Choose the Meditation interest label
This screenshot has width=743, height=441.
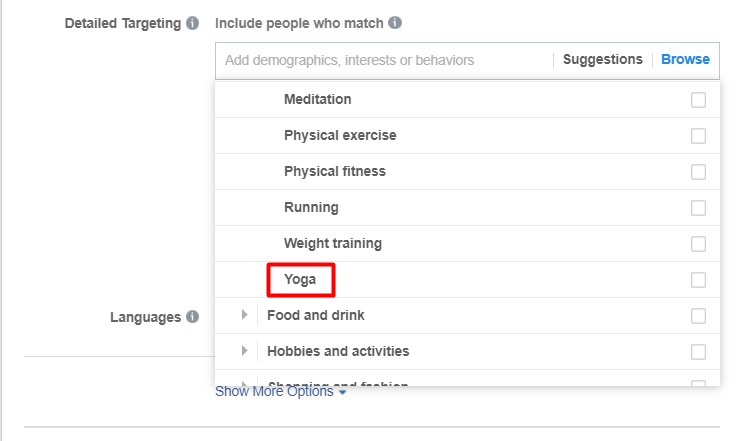(x=317, y=99)
